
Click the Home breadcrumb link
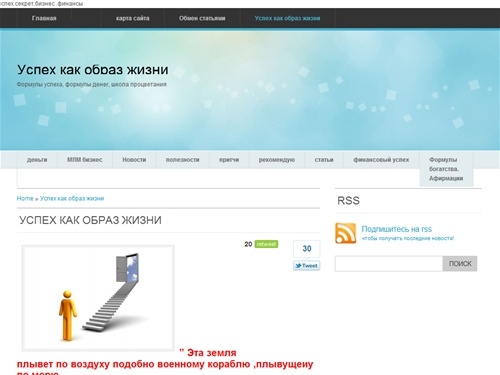(x=25, y=198)
